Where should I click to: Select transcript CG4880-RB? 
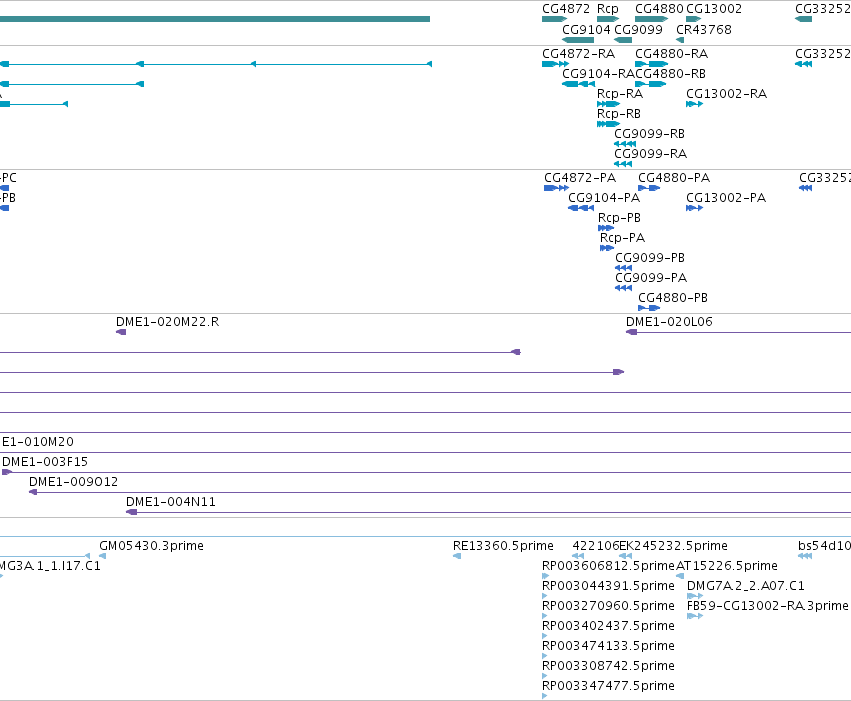point(670,74)
